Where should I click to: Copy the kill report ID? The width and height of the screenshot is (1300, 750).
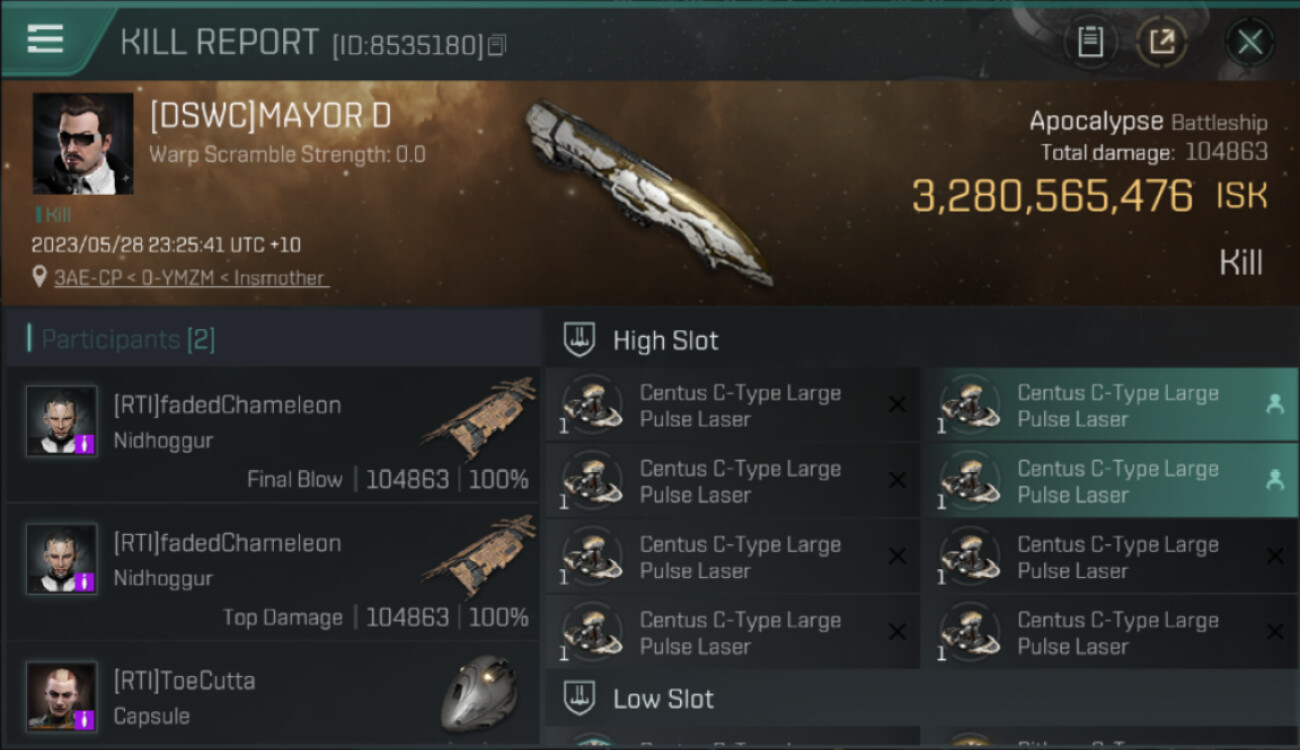497,45
